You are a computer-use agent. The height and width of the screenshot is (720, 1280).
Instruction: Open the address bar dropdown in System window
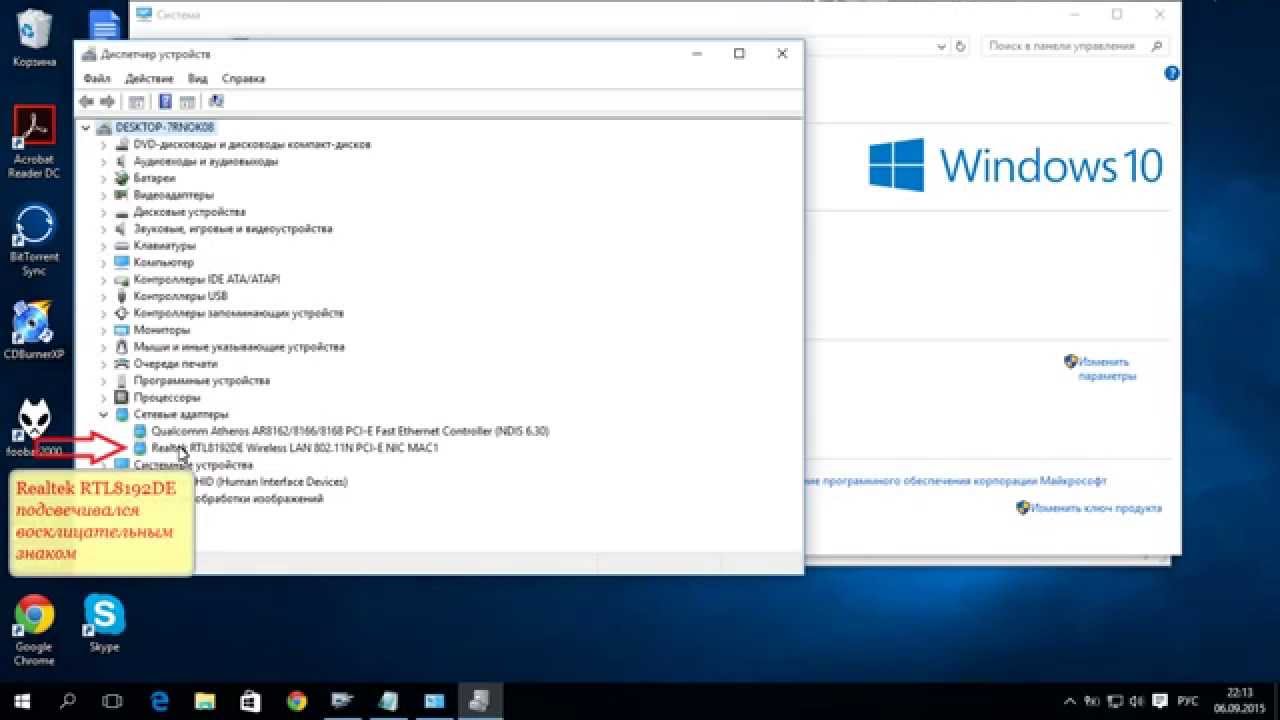pyautogui.click(x=942, y=46)
